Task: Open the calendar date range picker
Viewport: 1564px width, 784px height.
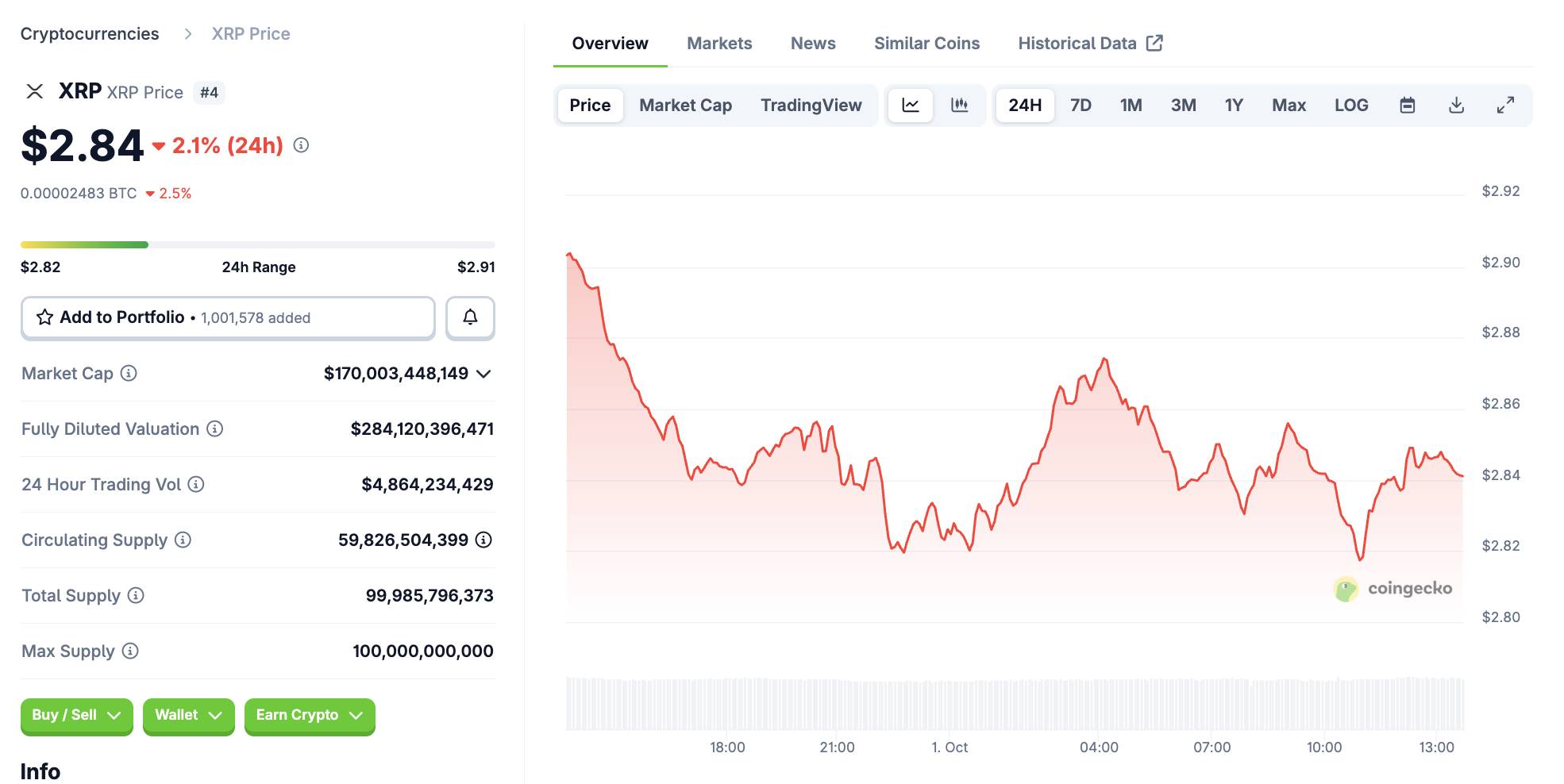Action: pos(1407,106)
